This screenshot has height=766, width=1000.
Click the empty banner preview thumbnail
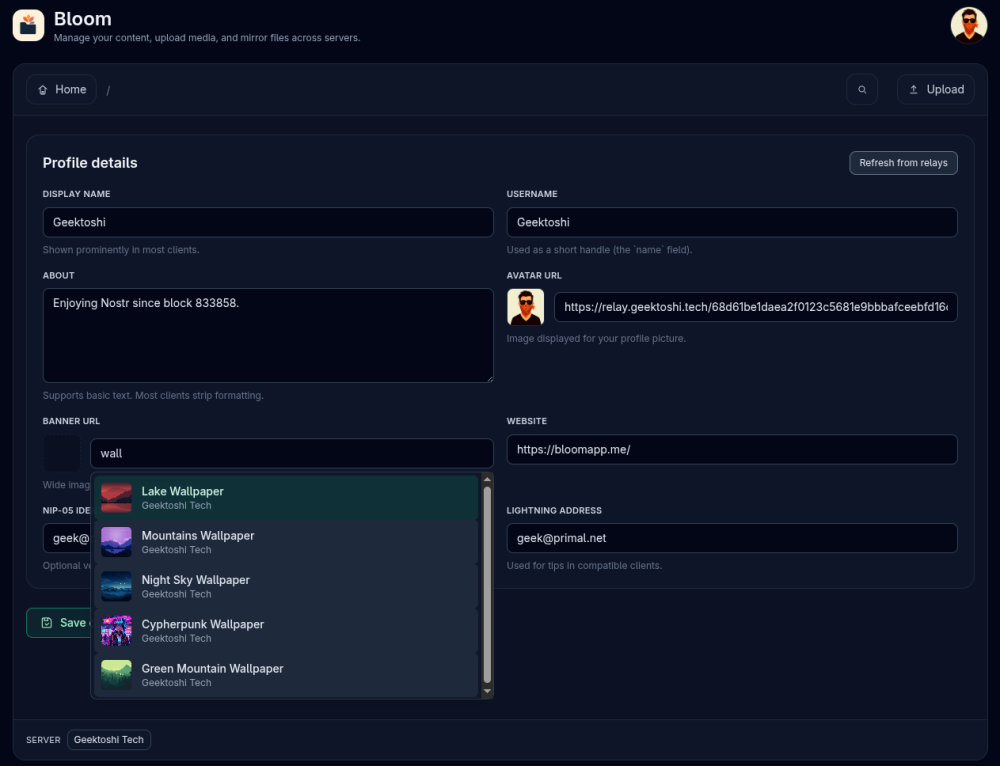click(62, 453)
